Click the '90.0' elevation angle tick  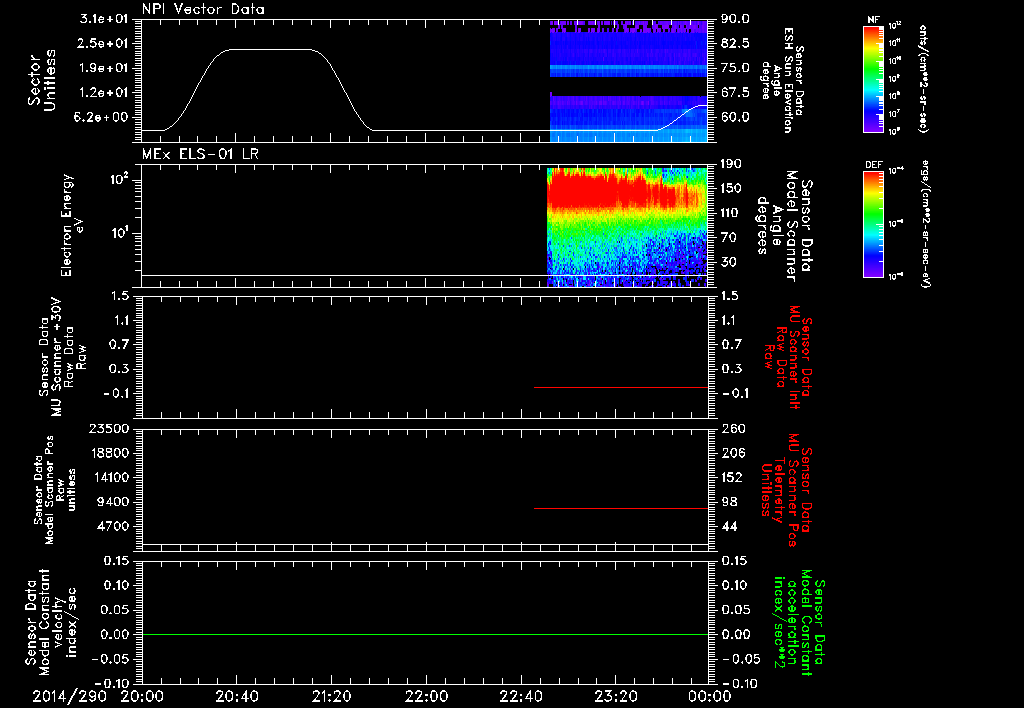pos(735,19)
